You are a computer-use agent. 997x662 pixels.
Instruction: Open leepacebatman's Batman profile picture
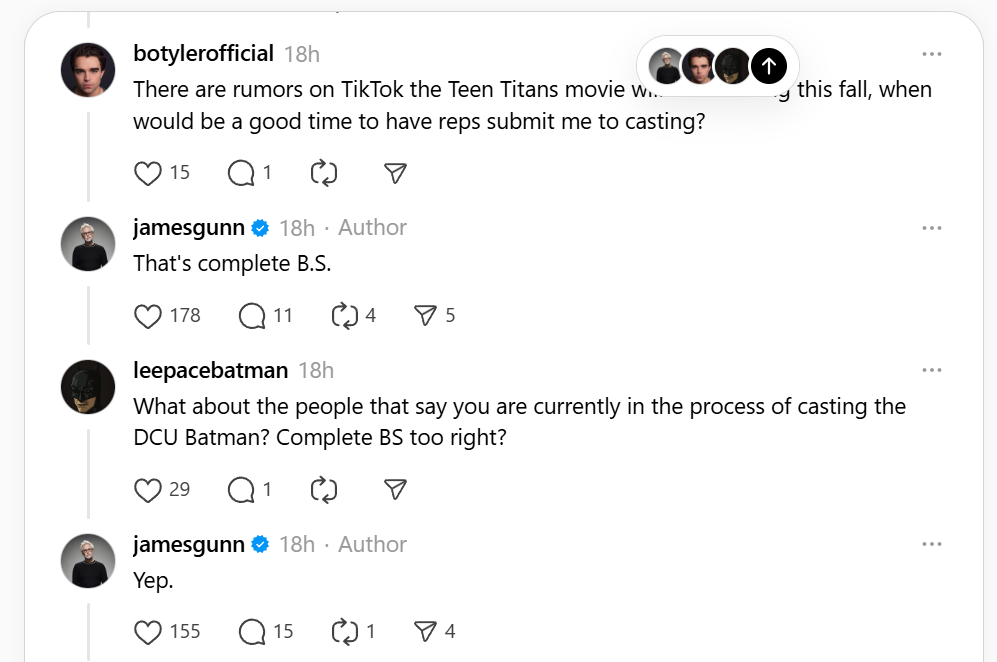[x=88, y=387]
